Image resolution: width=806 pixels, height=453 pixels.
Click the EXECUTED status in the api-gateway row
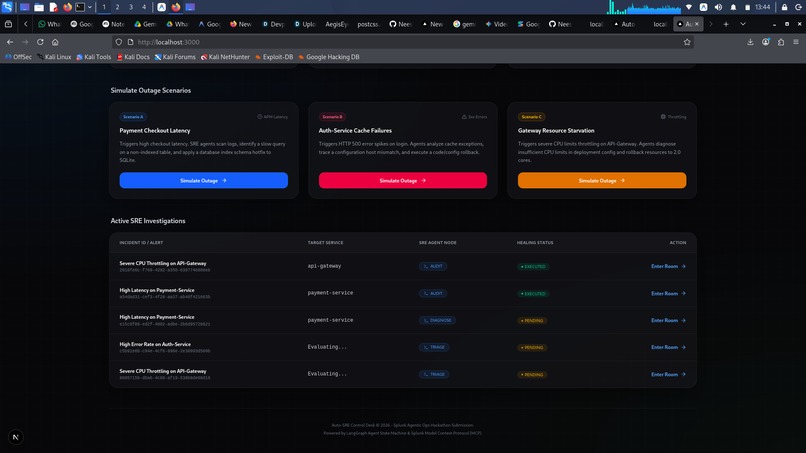[x=533, y=266]
